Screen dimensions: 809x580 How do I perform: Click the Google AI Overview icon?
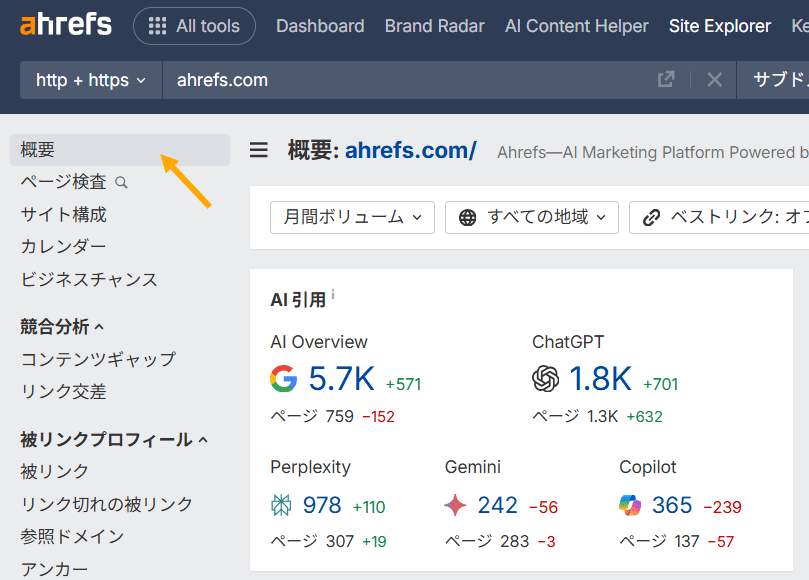283,379
